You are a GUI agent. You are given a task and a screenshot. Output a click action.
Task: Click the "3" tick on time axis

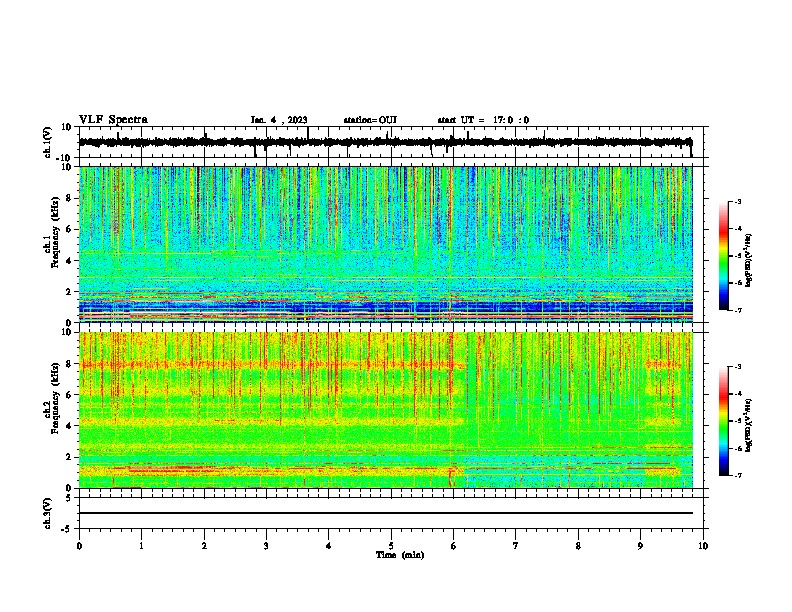tap(266, 546)
